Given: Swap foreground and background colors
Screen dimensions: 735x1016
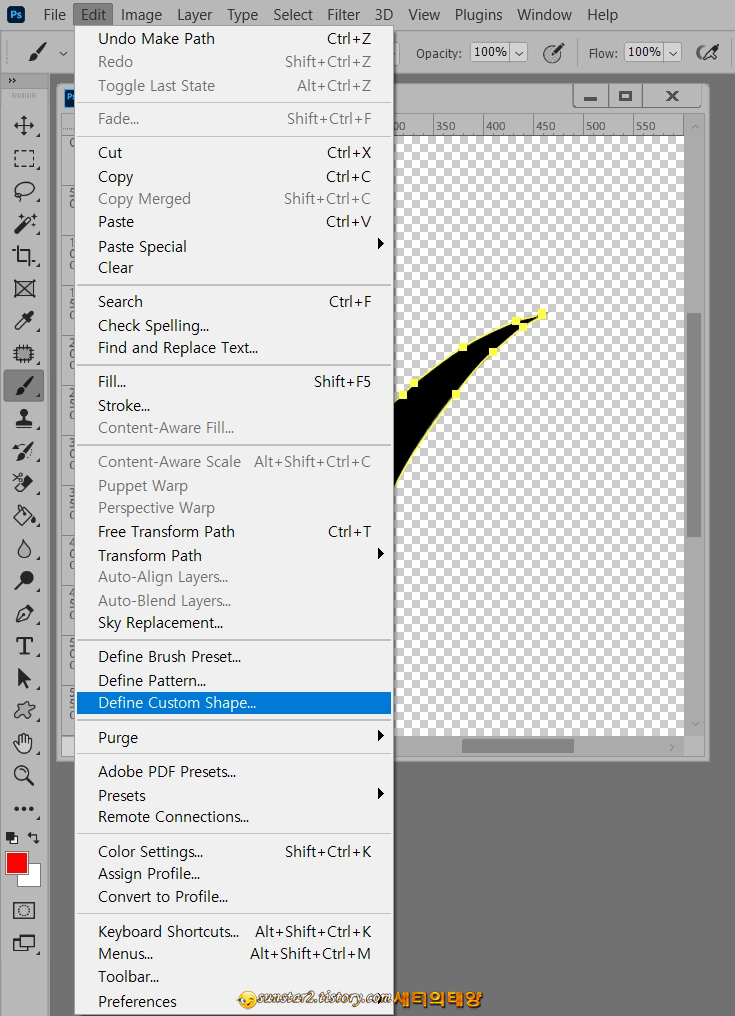Looking at the screenshot, I should click(x=34, y=838).
